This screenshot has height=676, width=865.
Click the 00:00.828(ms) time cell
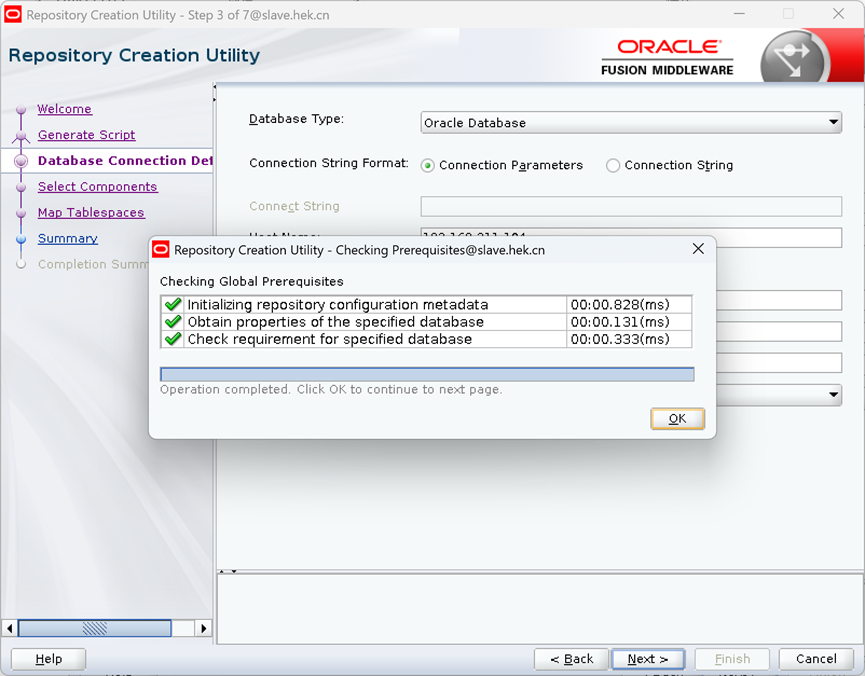point(628,305)
